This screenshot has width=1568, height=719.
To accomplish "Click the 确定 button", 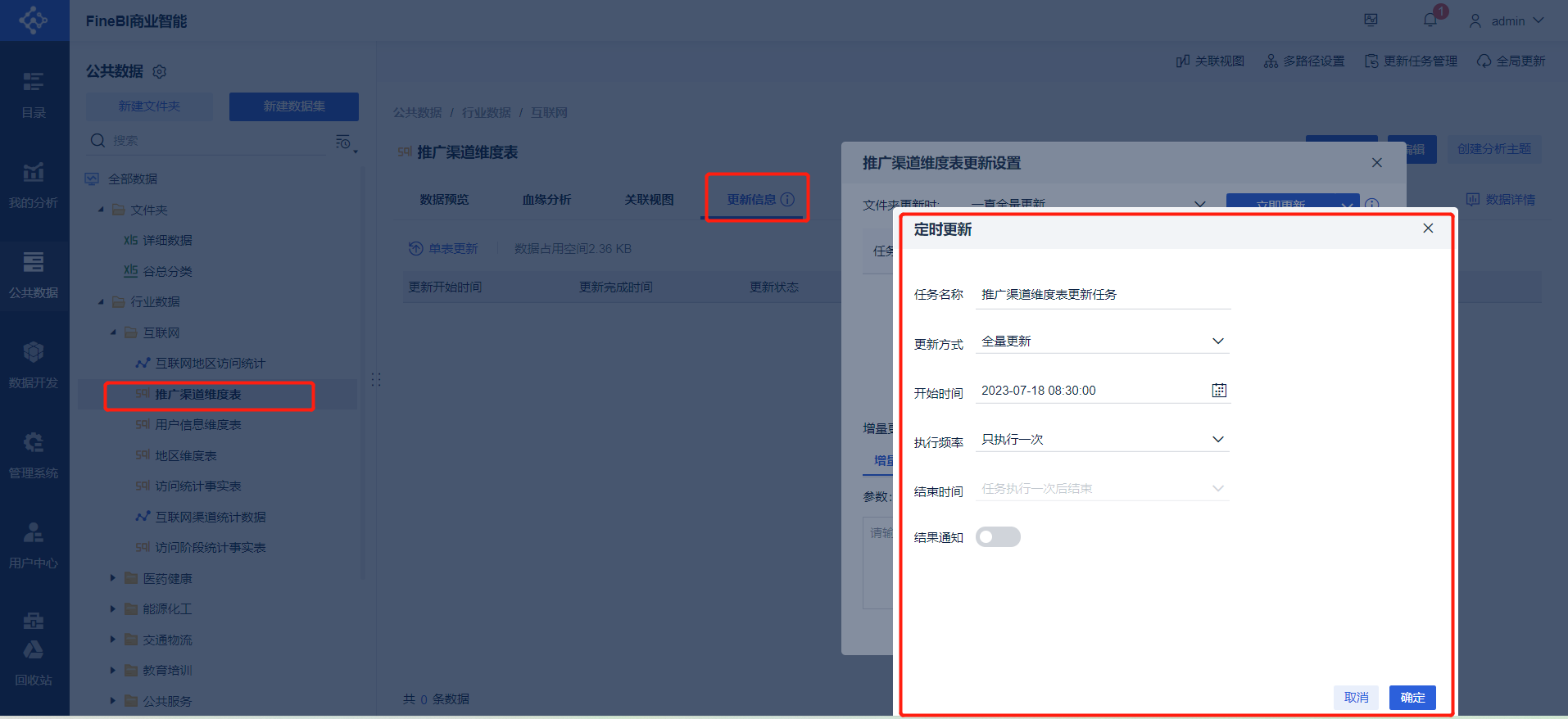I will (x=1412, y=697).
